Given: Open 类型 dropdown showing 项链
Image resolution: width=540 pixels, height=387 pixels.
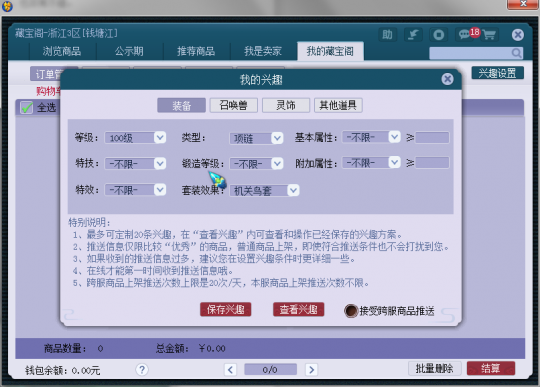Looking at the screenshot, I should [256, 138].
